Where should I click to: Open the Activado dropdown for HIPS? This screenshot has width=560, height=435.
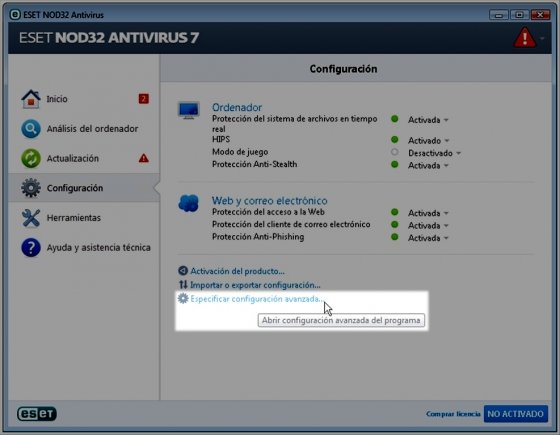[x=429, y=141]
